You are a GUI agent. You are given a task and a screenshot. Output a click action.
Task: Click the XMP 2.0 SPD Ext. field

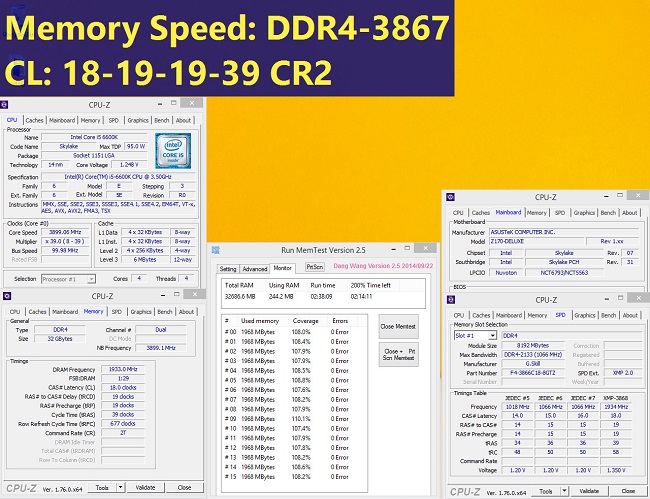click(623, 373)
